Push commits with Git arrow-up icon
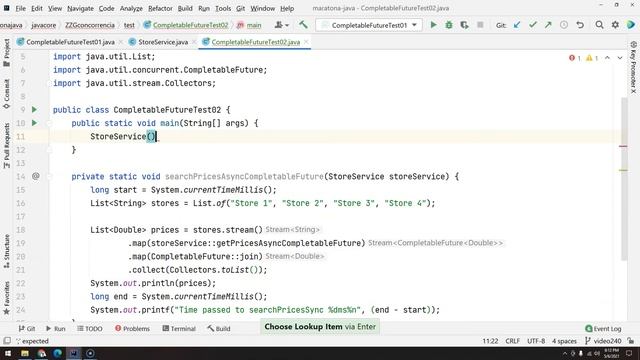This screenshot has width=640, height=360. [548, 25]
